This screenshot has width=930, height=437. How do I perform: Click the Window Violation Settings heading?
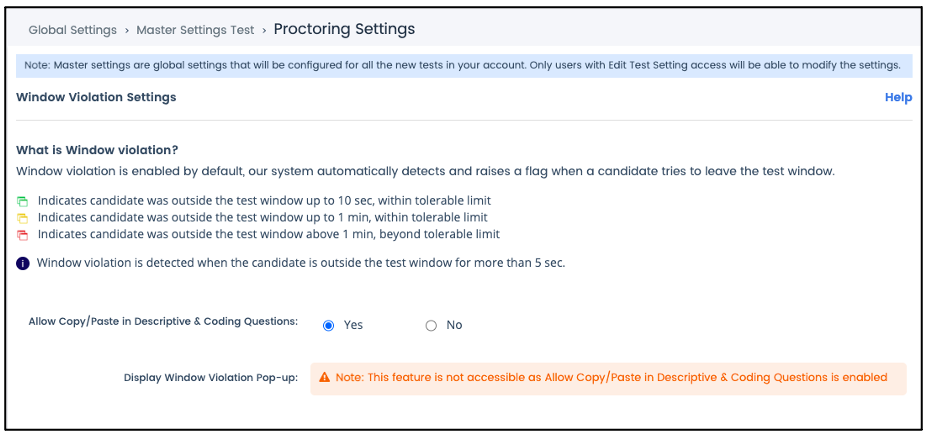(96, 97)
